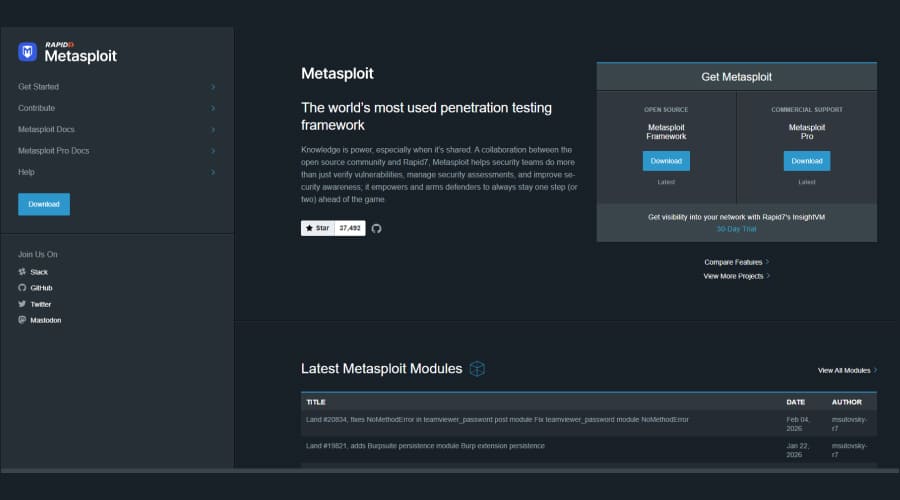Follow the 30-Day Trial link

736,229
